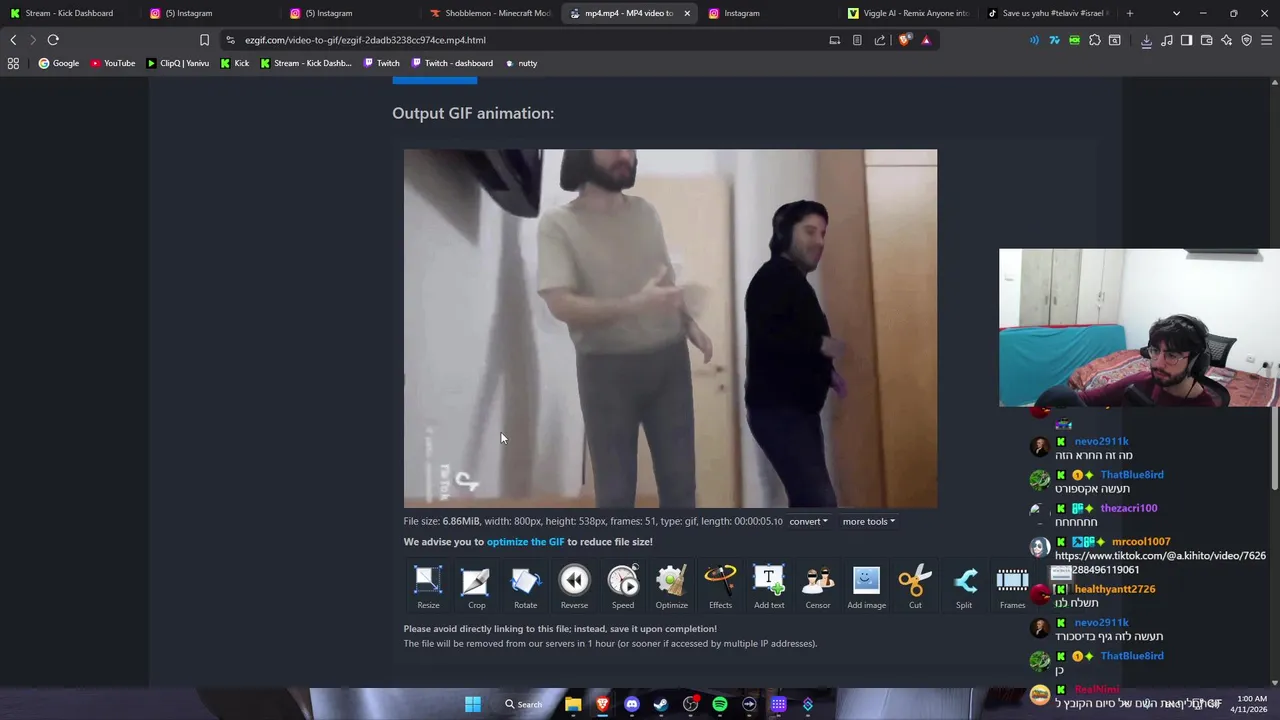Open a new browser tab
This screenshot has width=1280, height=720.
[x=1130, y=13]
